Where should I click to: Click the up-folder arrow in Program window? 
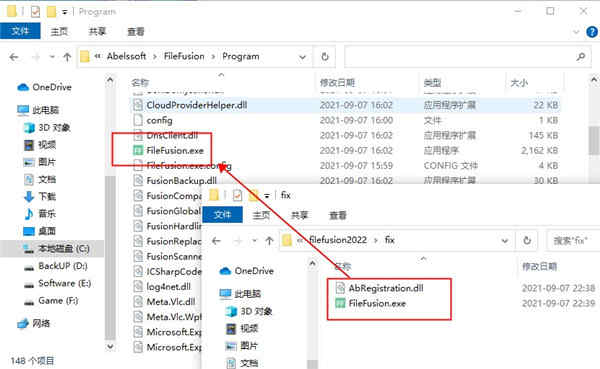(67, 57)
